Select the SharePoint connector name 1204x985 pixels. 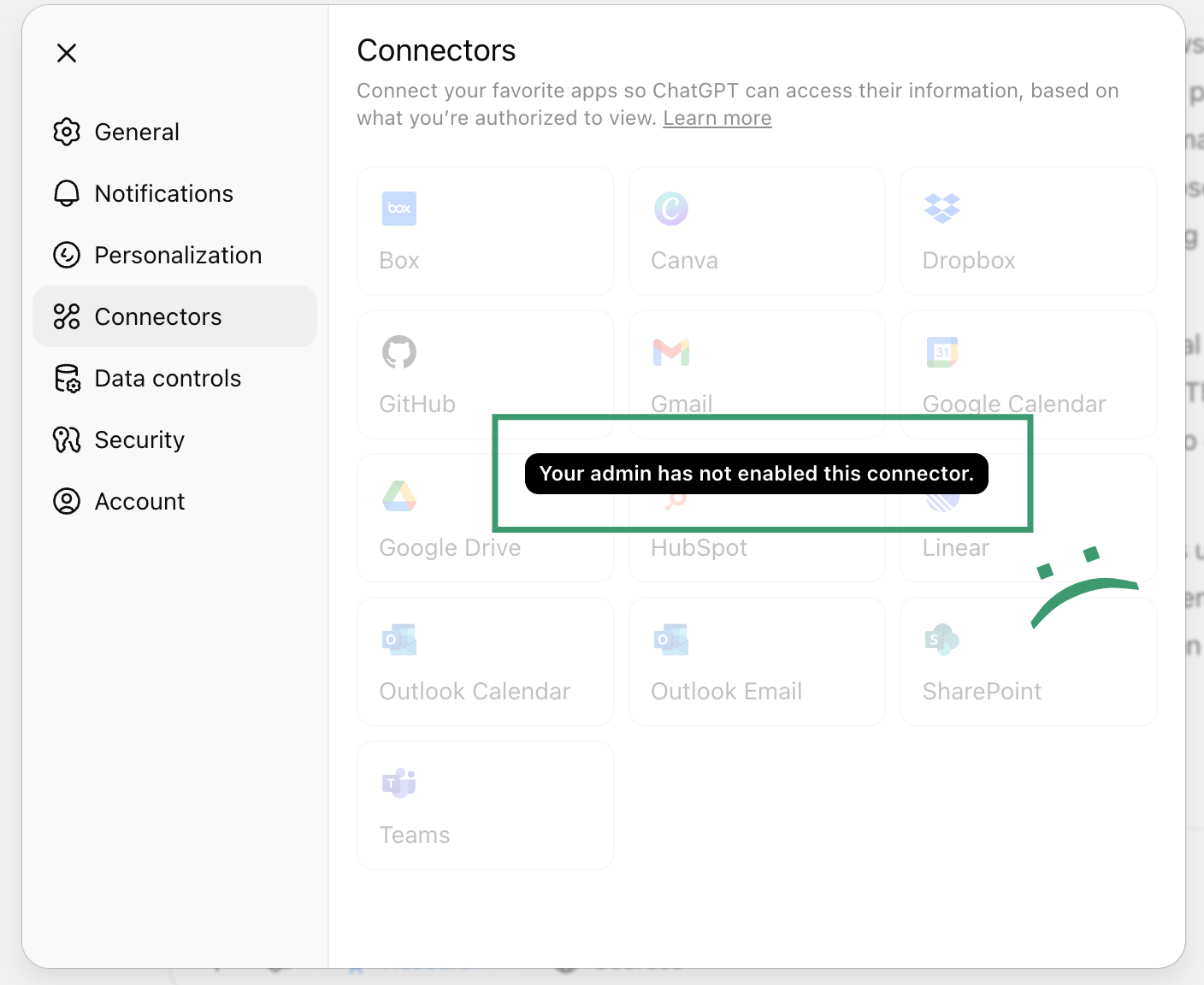tap(982, 692)
